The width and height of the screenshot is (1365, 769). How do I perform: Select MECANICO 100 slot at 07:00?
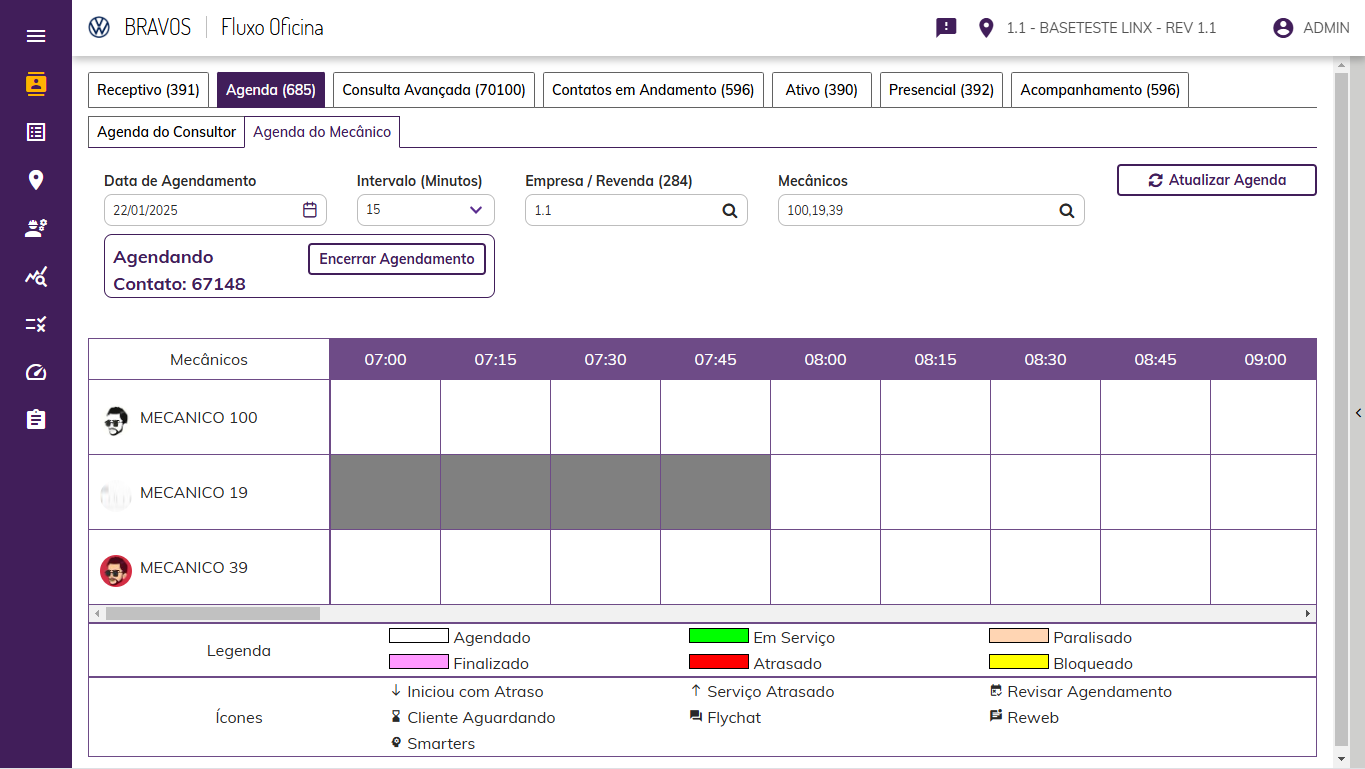[x=385, y=417]
